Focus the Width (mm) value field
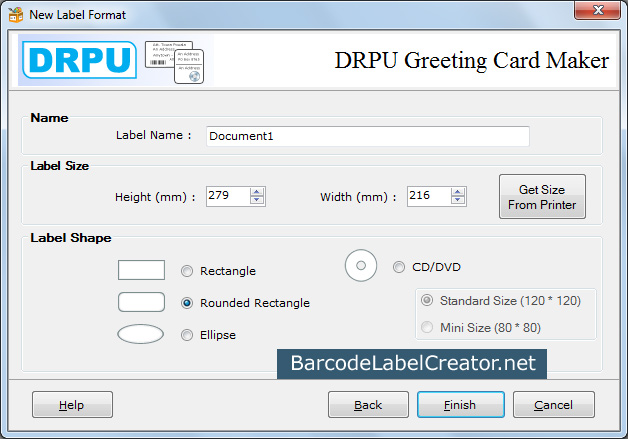Viewport: 628px width, 439px height. point(429,196)
